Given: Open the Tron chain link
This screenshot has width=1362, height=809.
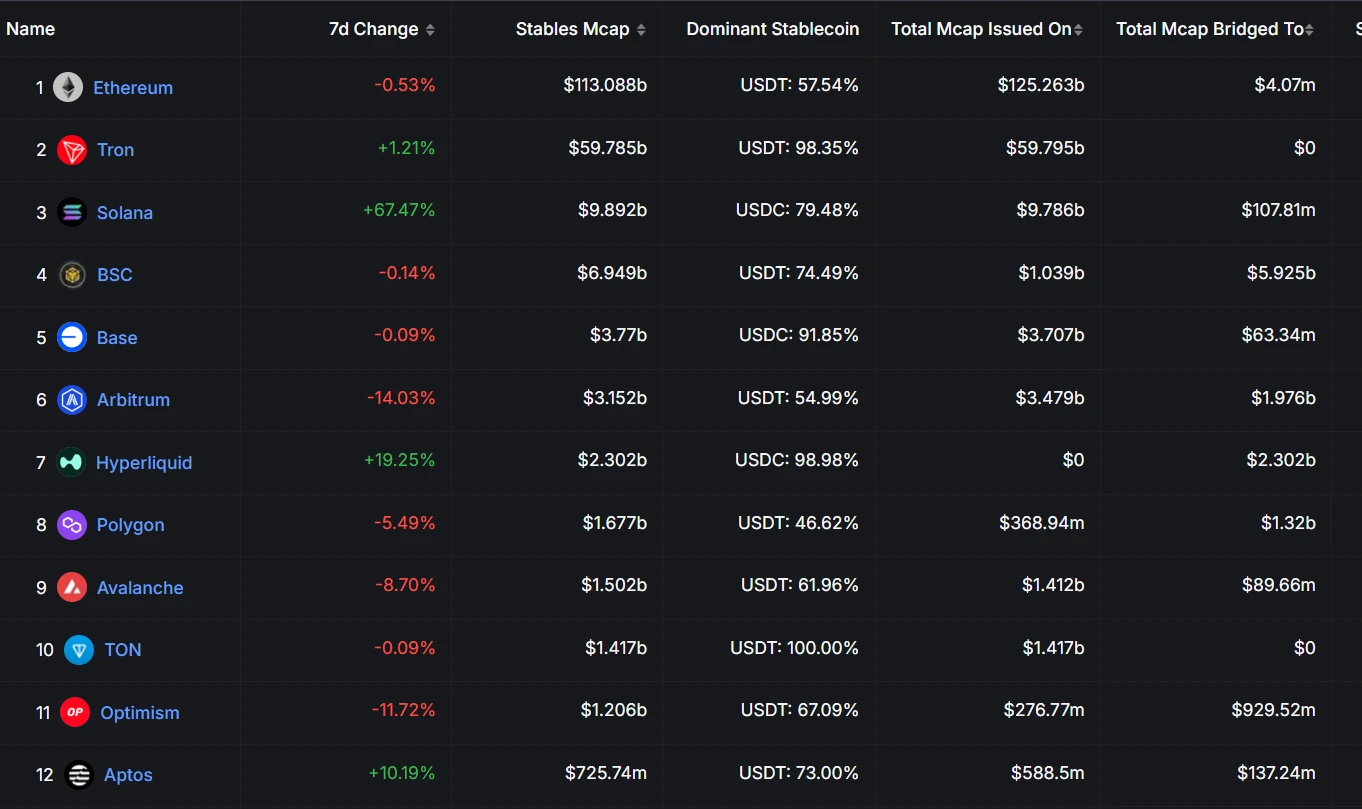Looking at the screenshot, I should [115, 150].
